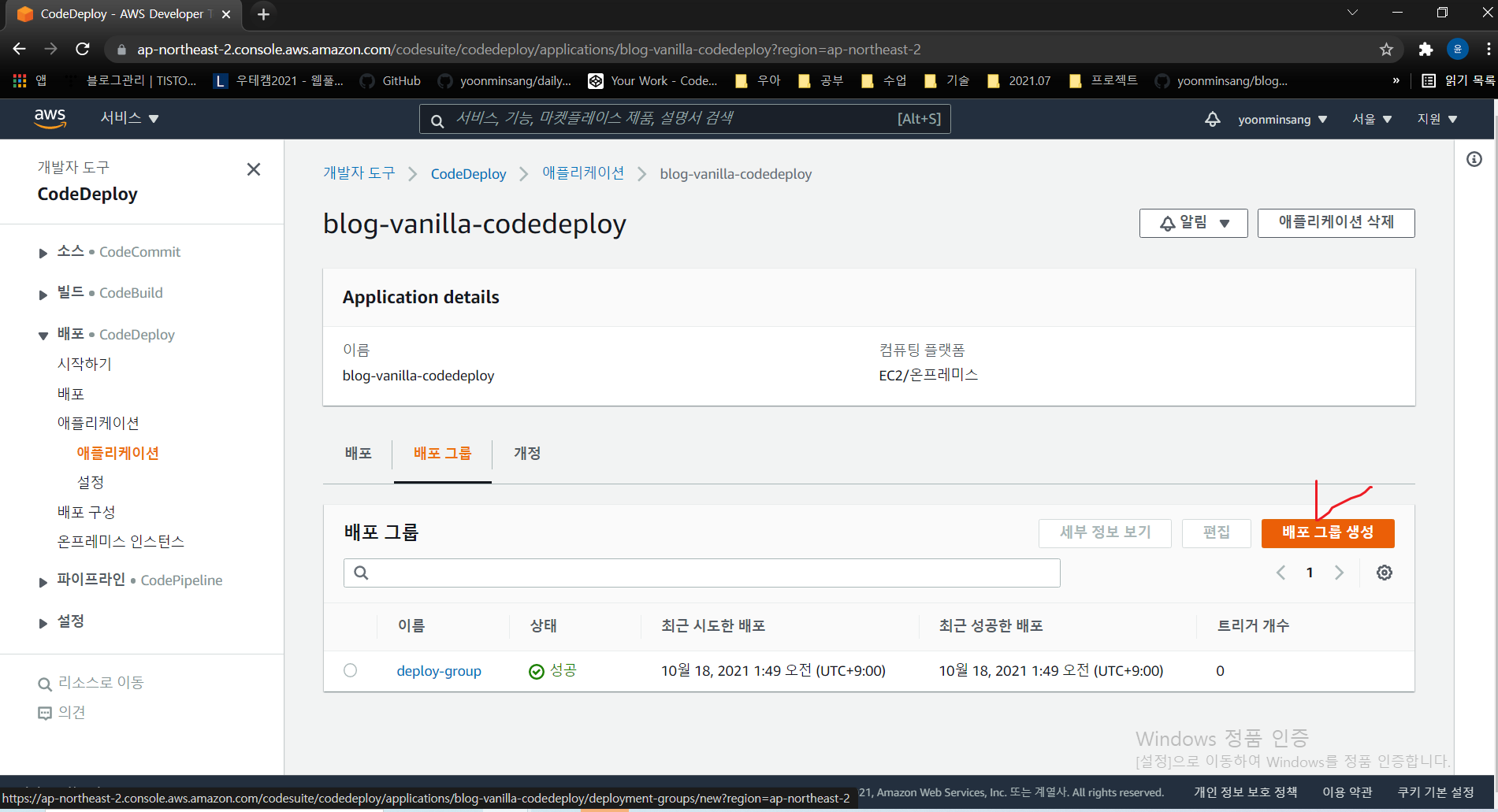Click 리소스로 이동 search item
Viewport: 1498px width, 812px height.
tap(91, 683)
